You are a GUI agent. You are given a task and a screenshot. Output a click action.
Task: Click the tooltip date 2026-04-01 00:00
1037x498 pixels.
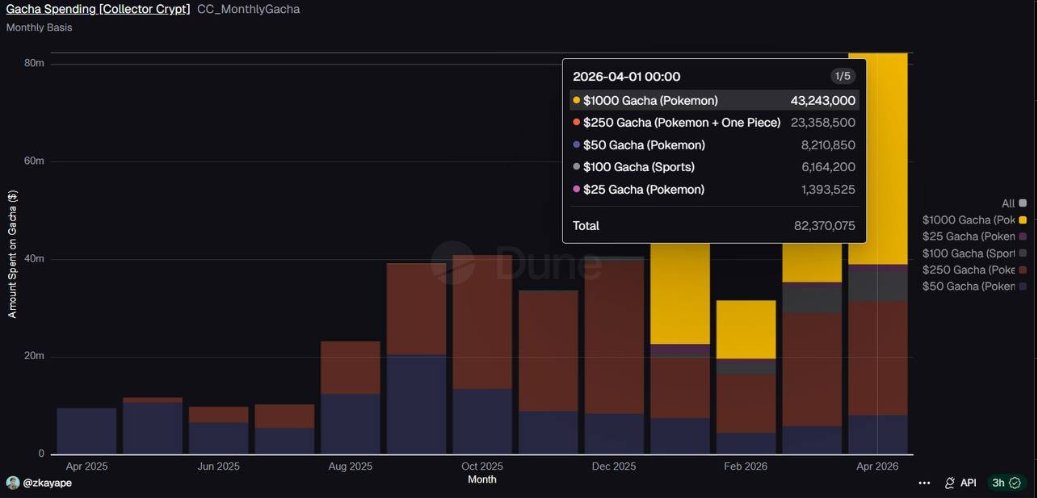[626, 77]
